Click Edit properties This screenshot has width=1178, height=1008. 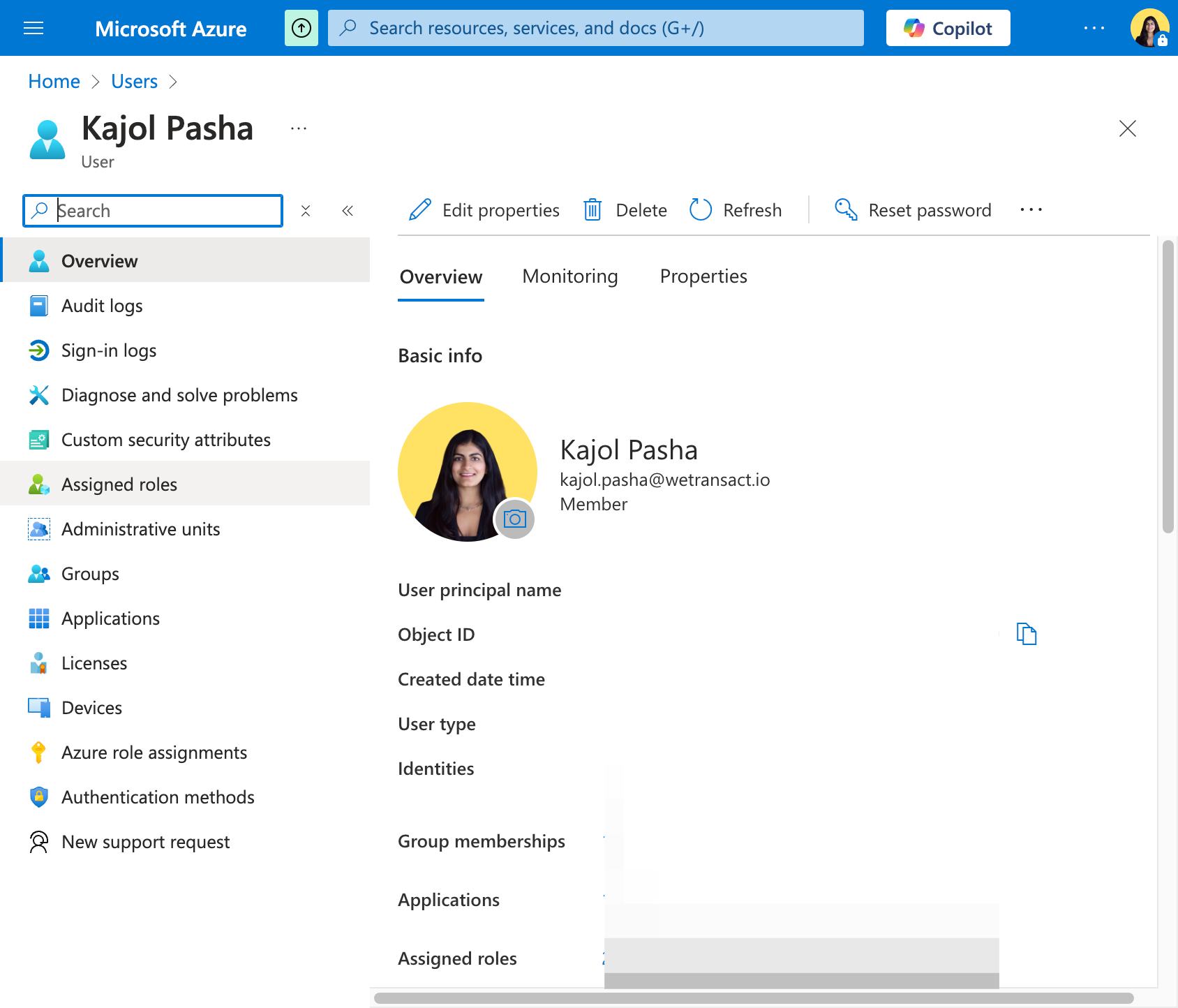pos(484,210)
